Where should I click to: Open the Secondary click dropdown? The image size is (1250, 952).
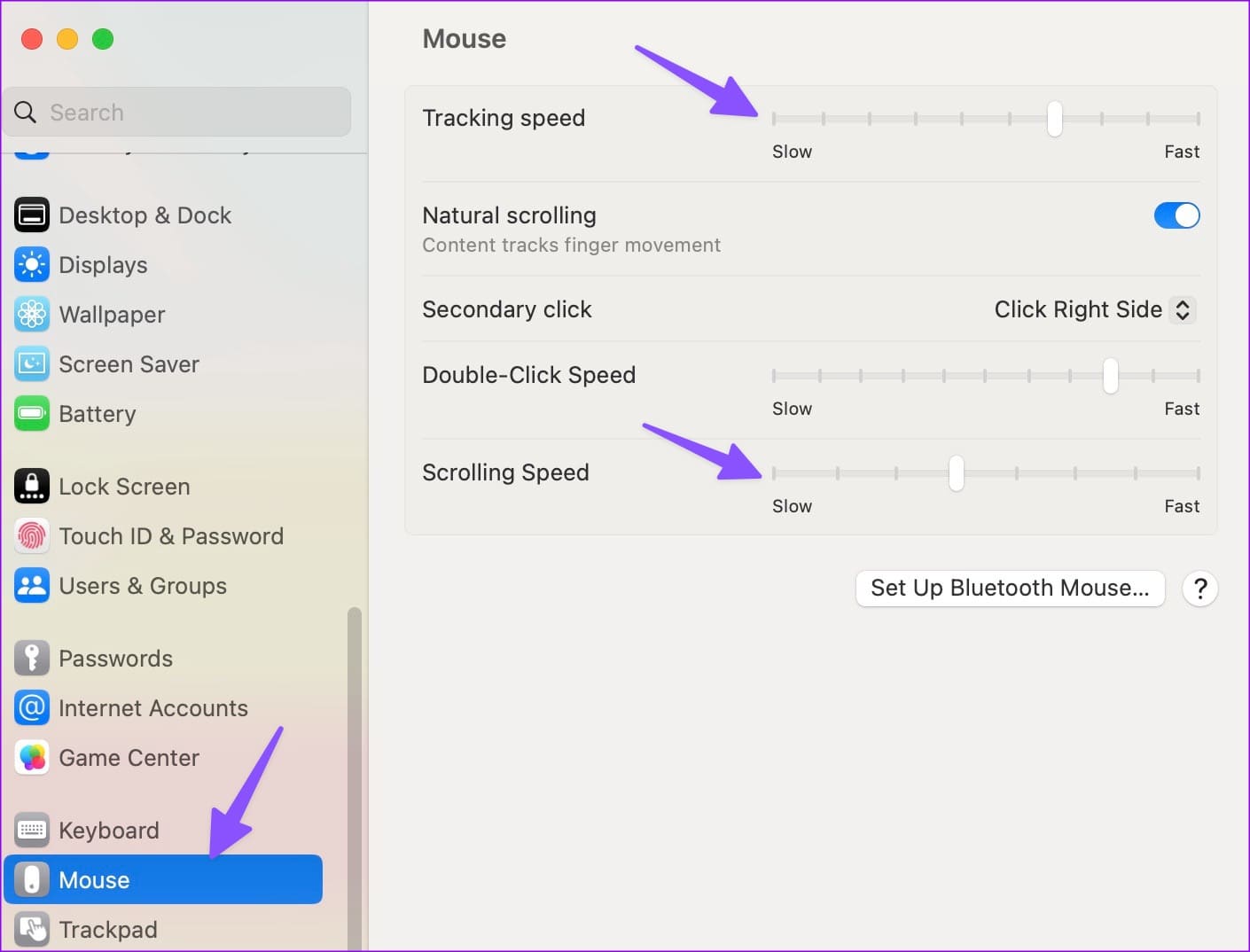pyautogui.click(x=1095, y=309)
